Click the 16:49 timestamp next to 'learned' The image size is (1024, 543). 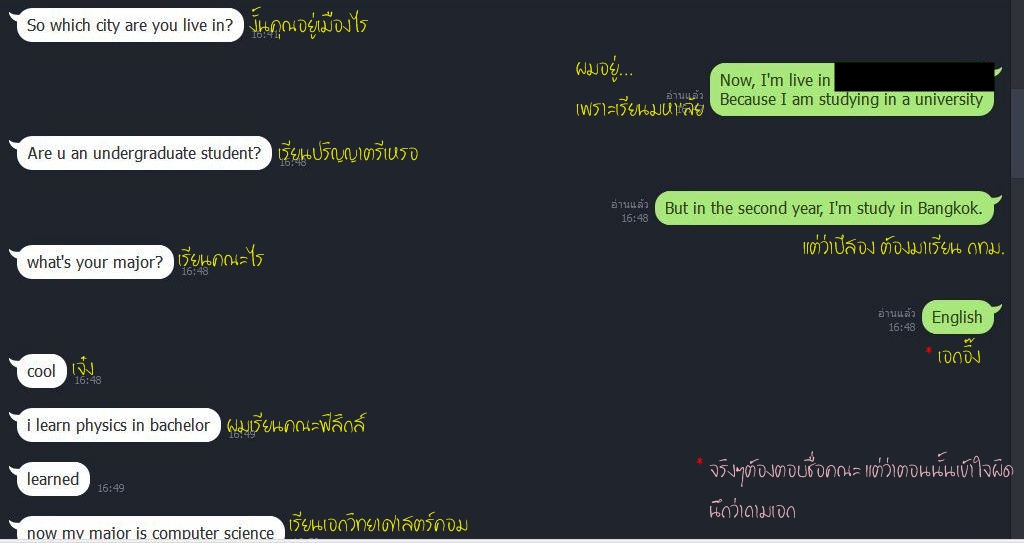pyautogui.click(x=111, y=488)
